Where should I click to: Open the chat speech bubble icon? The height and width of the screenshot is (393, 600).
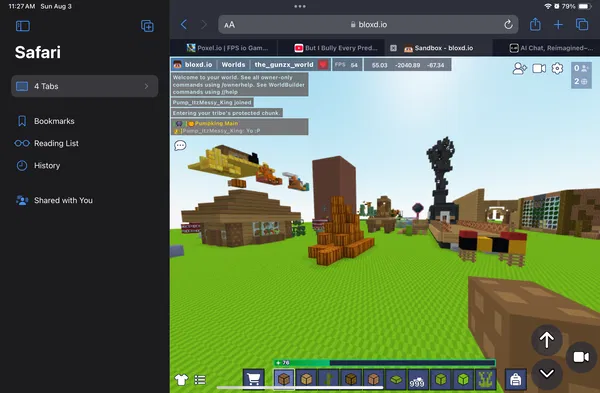tap(180, 145)
